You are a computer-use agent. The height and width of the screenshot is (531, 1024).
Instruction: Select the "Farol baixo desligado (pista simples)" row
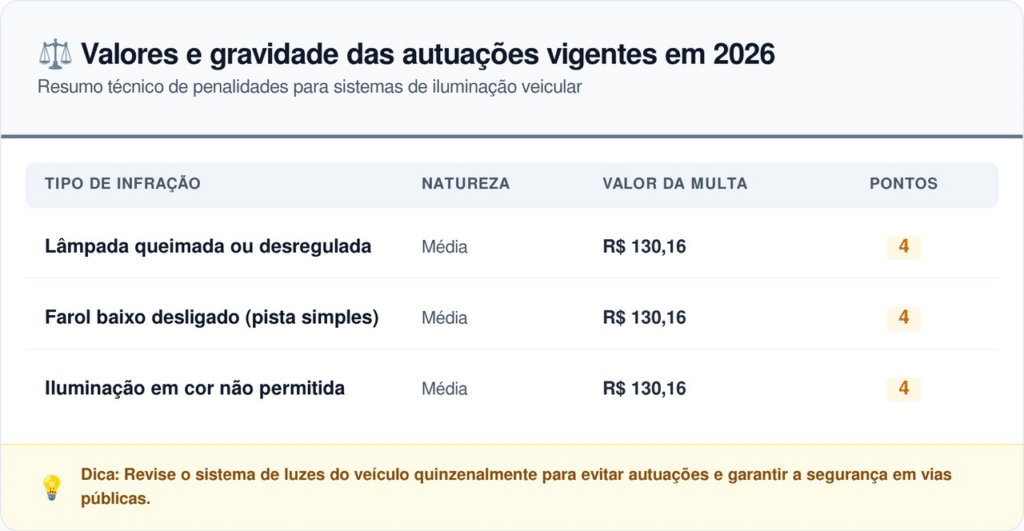coord(212,318)
